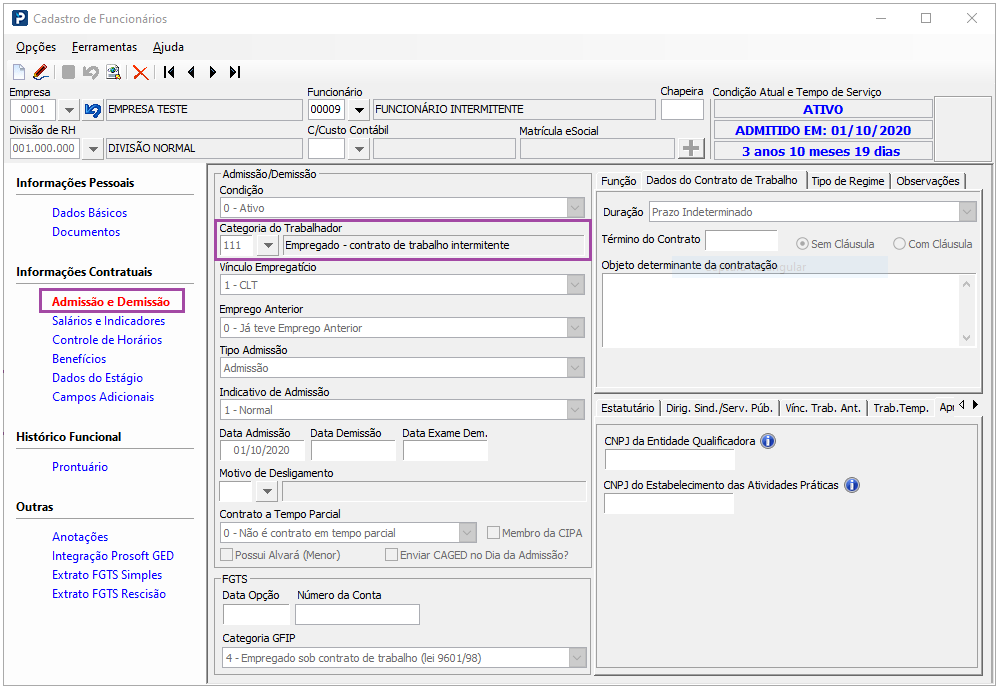1000x690 pixels.
Task: Open the Categoria do Trabalhador dropdown
Action: point(268,246)
